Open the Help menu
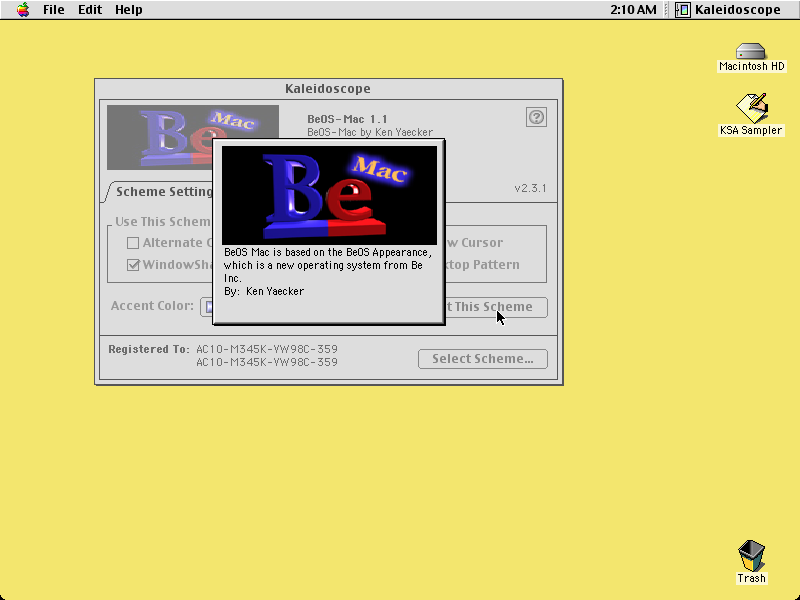This screenshot has height=600, width=800. (129, 10)
